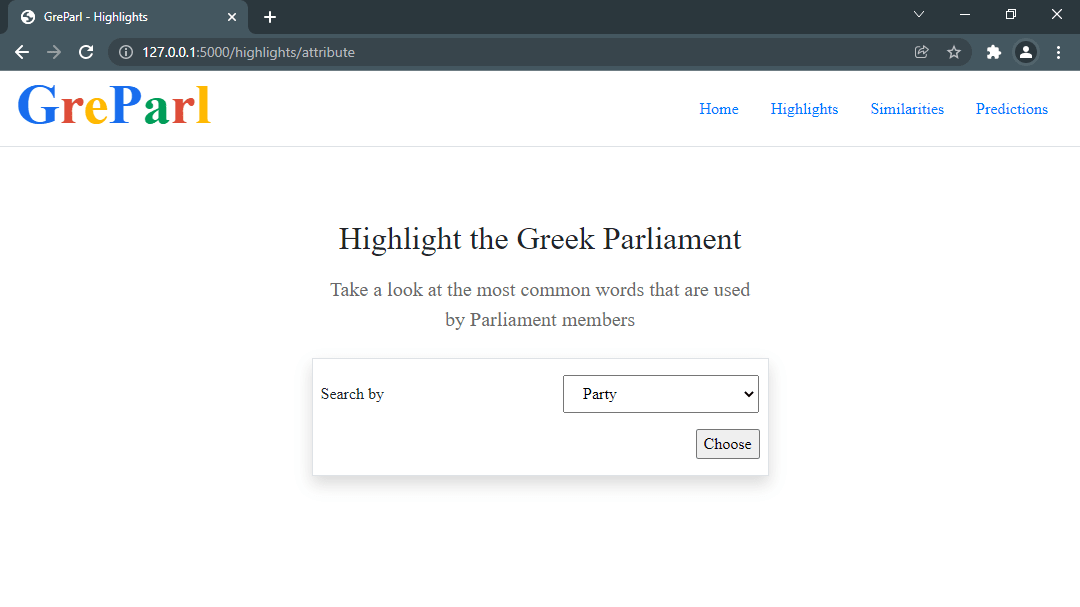Click the GreParl logo to go home
Viewport: 1080px width, 607px height.
(x=113, y=105)
